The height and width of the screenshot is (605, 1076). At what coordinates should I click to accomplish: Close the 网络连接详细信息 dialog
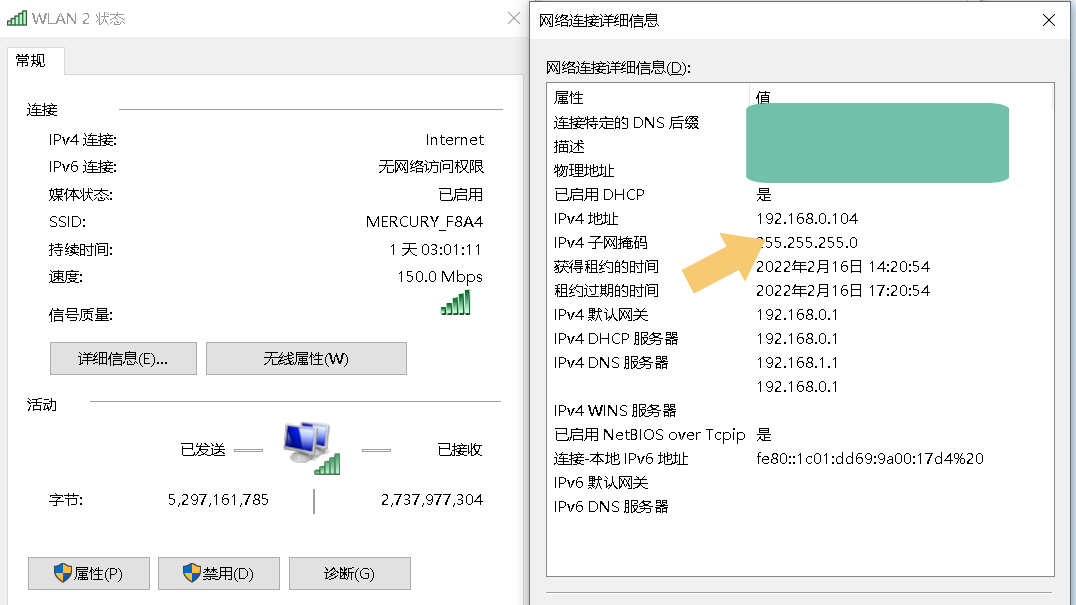tap(1049, 20)
